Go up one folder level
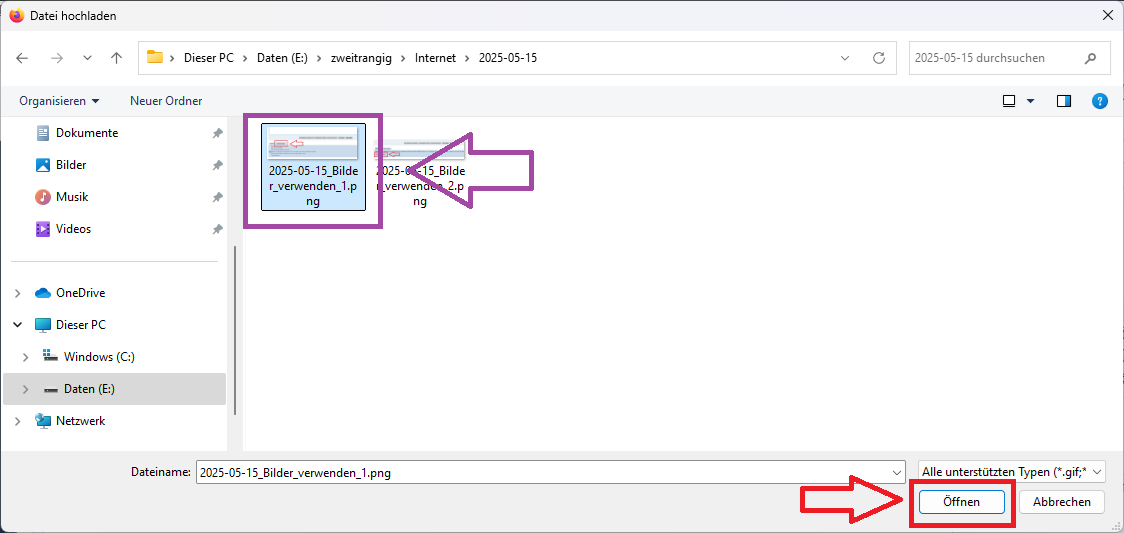 (x=116, y=58)
